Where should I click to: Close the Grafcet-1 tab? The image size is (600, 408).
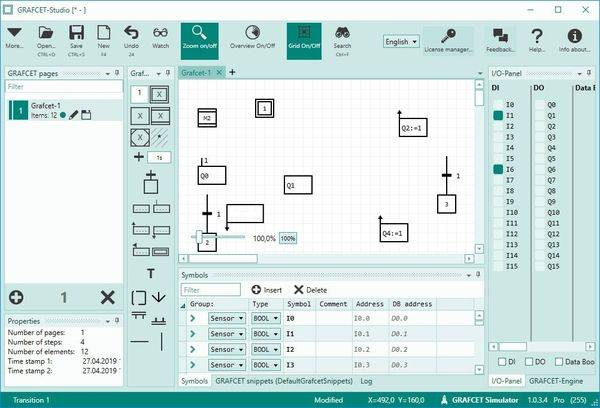pos(219,72)
